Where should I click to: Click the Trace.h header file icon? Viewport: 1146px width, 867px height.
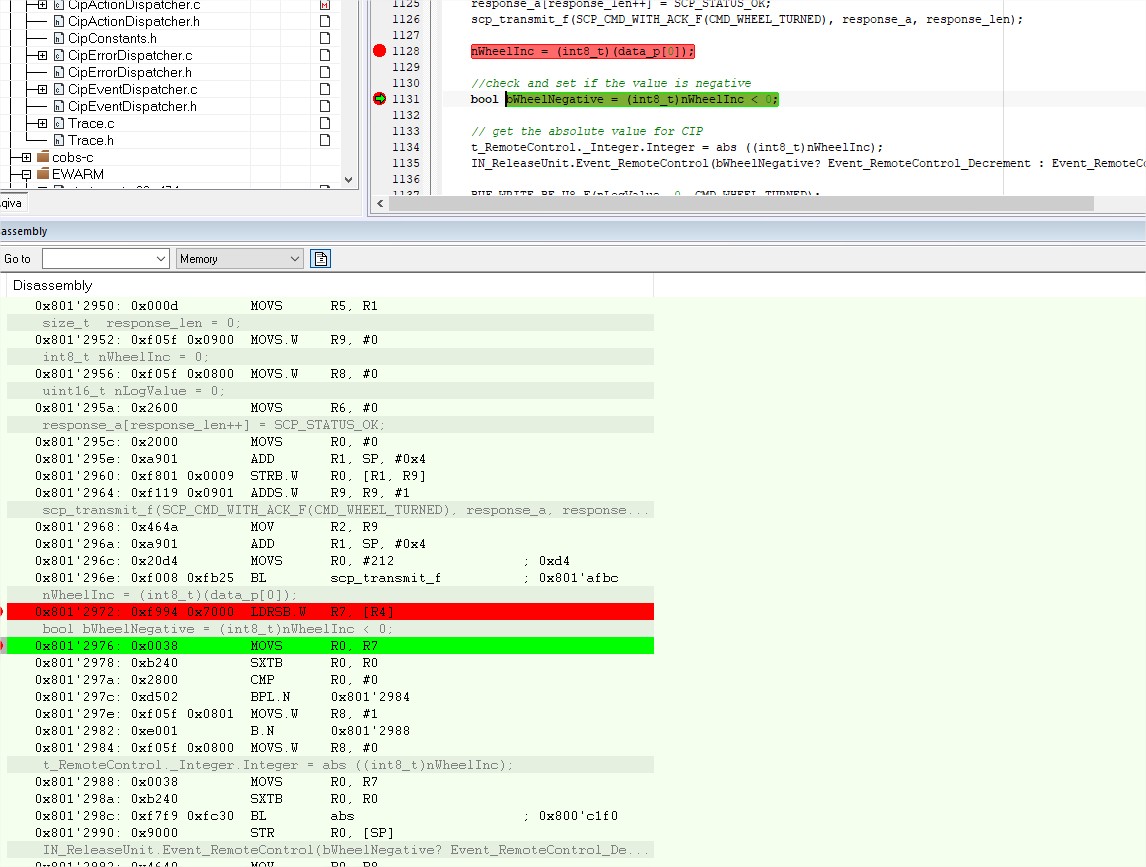click(x=59, y=140)
